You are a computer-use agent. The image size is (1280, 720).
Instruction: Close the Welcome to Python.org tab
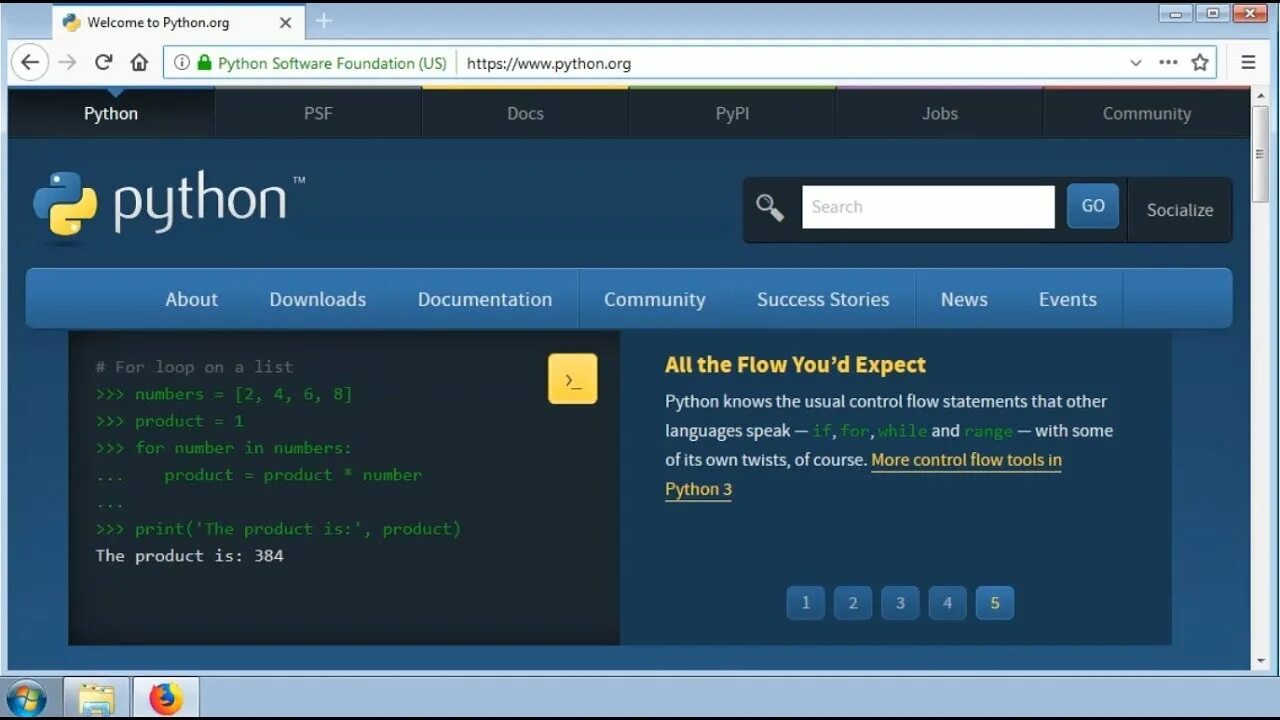click(285, 22)
